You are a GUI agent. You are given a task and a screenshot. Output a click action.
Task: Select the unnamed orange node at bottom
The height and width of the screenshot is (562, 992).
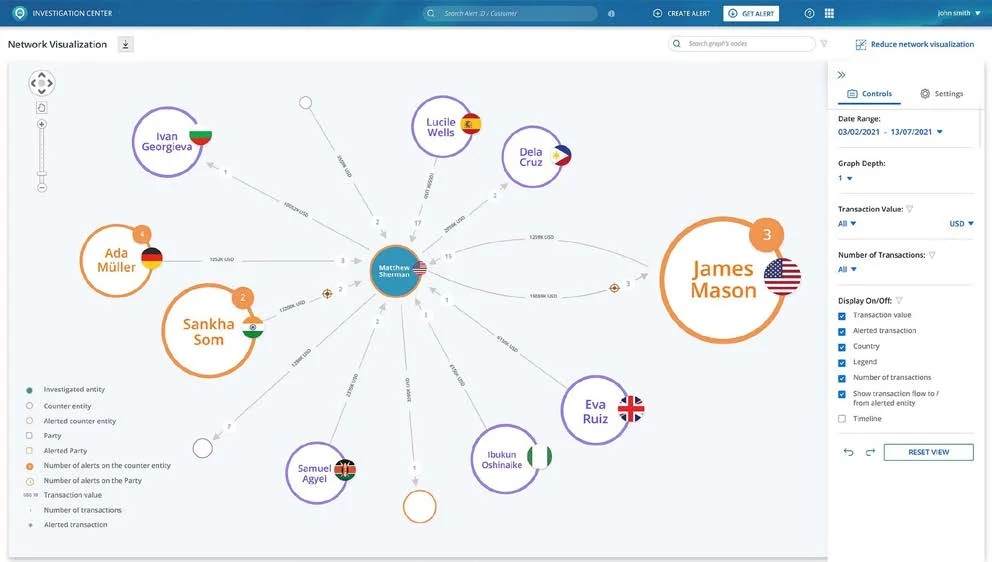point(419,506)
